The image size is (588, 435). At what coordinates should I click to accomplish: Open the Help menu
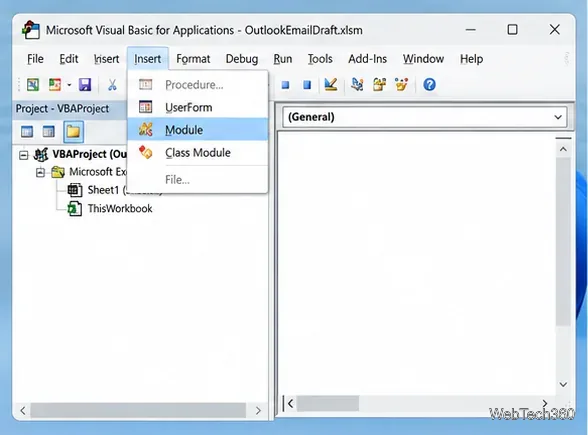471,59
